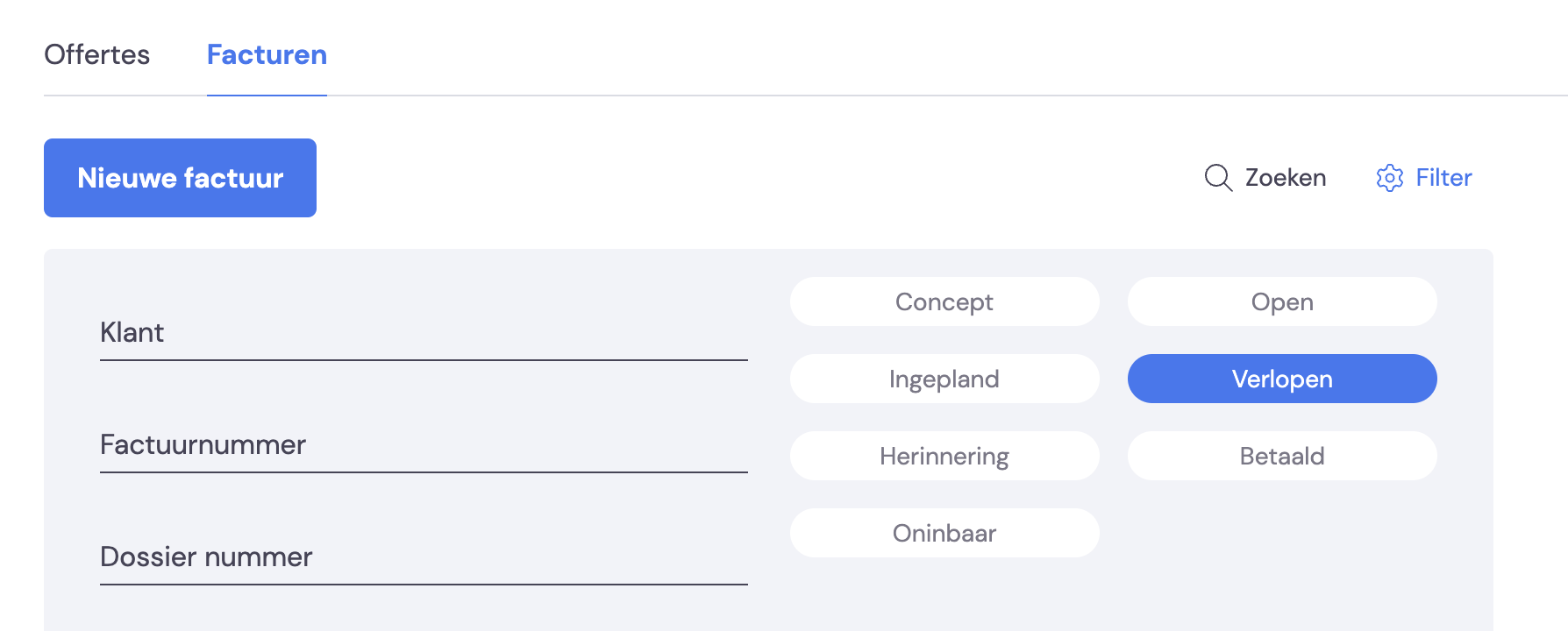Focus the Klant input field
This screenshot has height=631, width=1568.
pyautogui.click(x=424, y=333)
